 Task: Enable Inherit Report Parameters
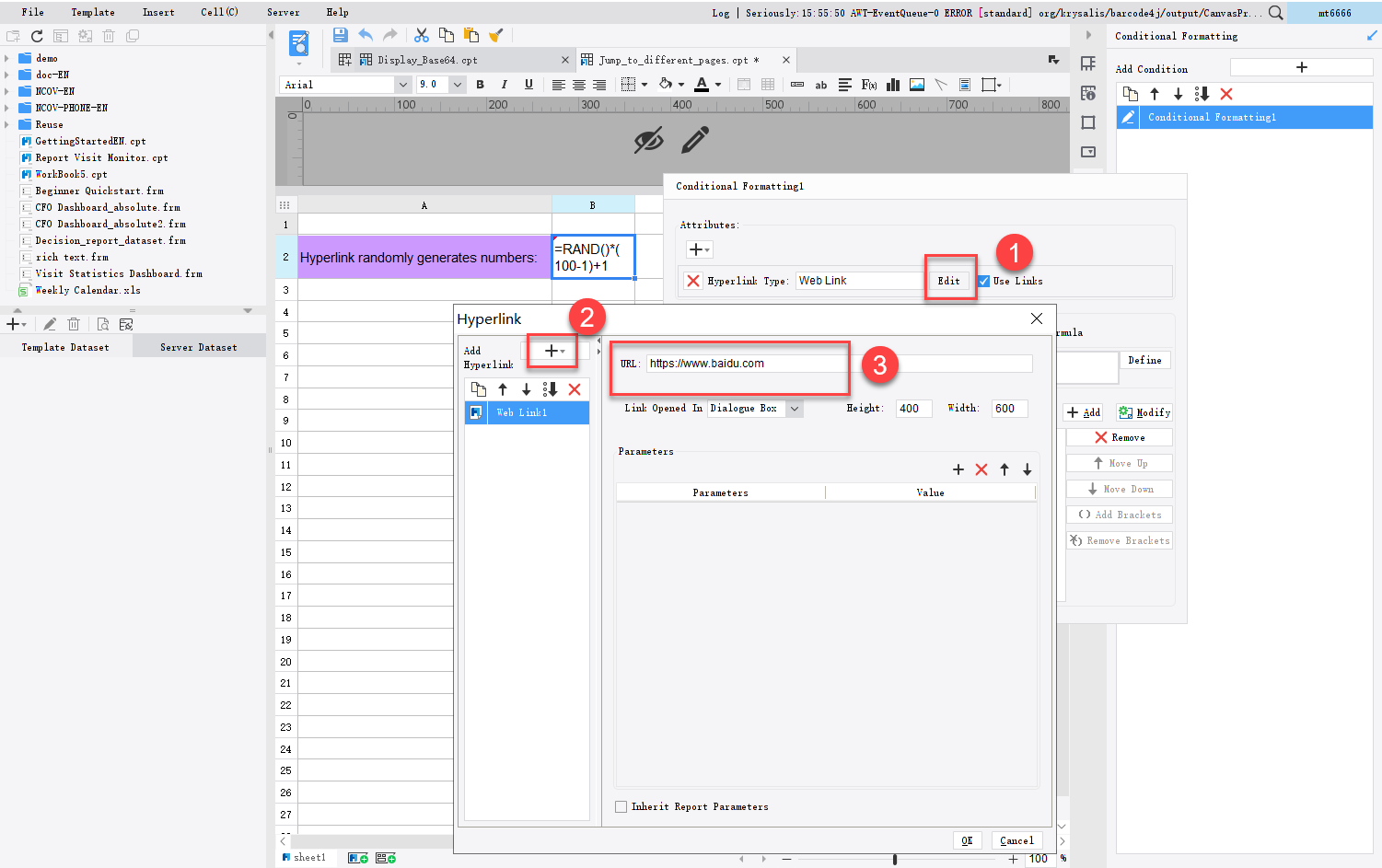621,806
